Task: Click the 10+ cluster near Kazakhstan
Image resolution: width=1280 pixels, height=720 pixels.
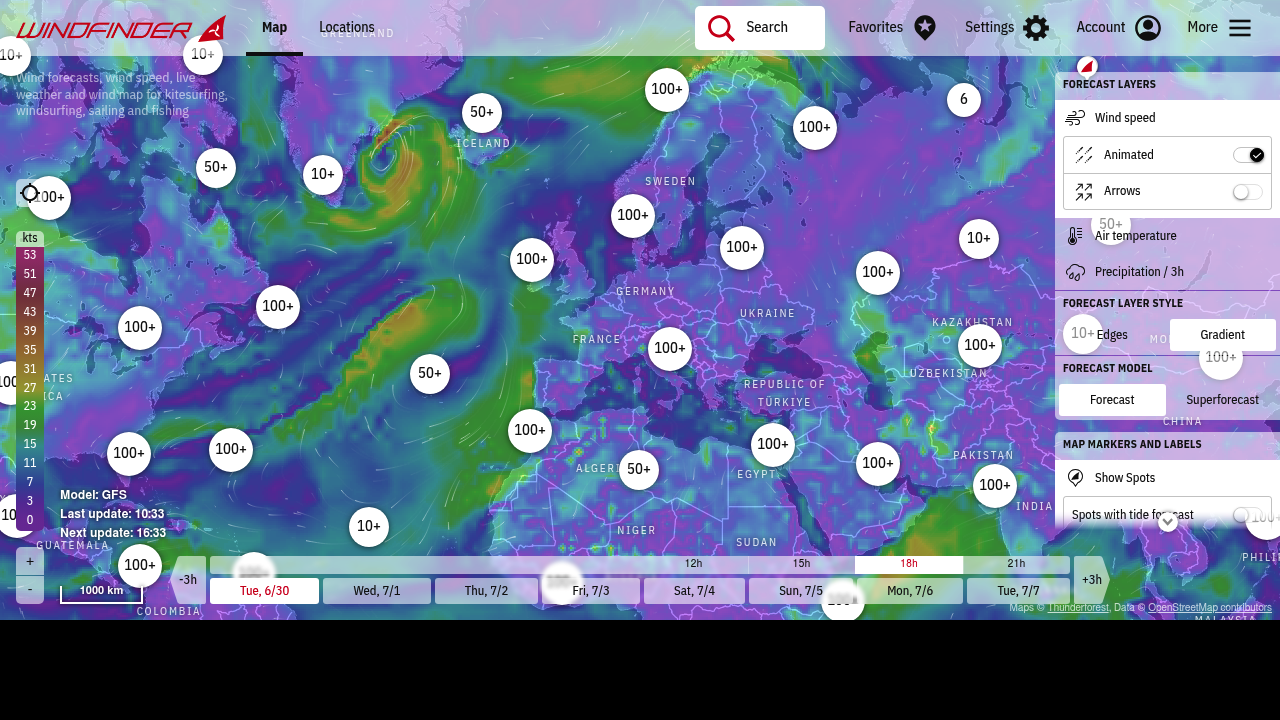Action: [979, 239]
